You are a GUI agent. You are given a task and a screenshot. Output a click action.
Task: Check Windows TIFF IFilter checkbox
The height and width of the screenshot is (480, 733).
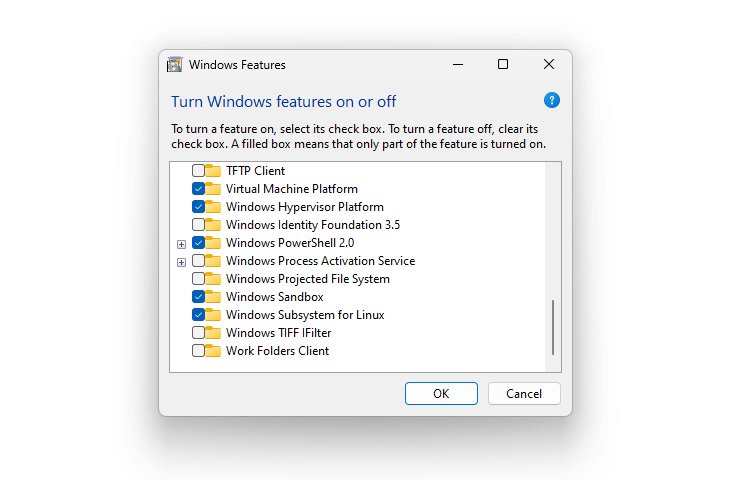pos(198,333)
